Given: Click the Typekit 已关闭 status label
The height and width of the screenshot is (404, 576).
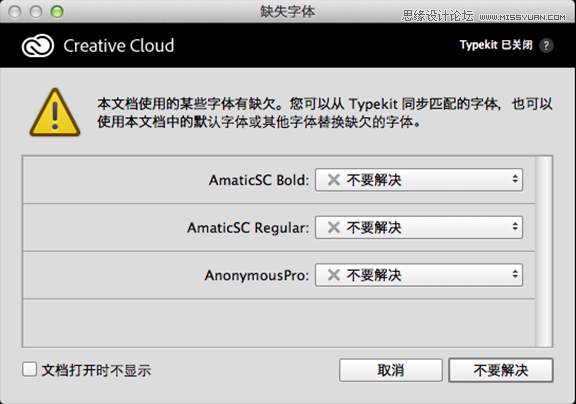Looking at the screenshot, I should (496, 45).
